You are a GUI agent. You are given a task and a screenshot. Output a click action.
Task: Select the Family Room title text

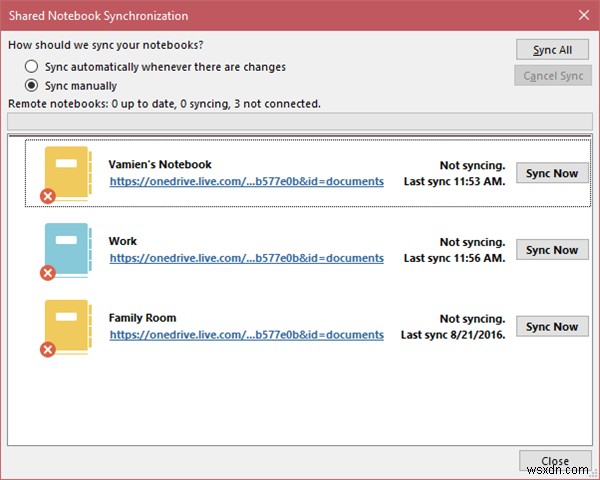click(x=142, y=318)
